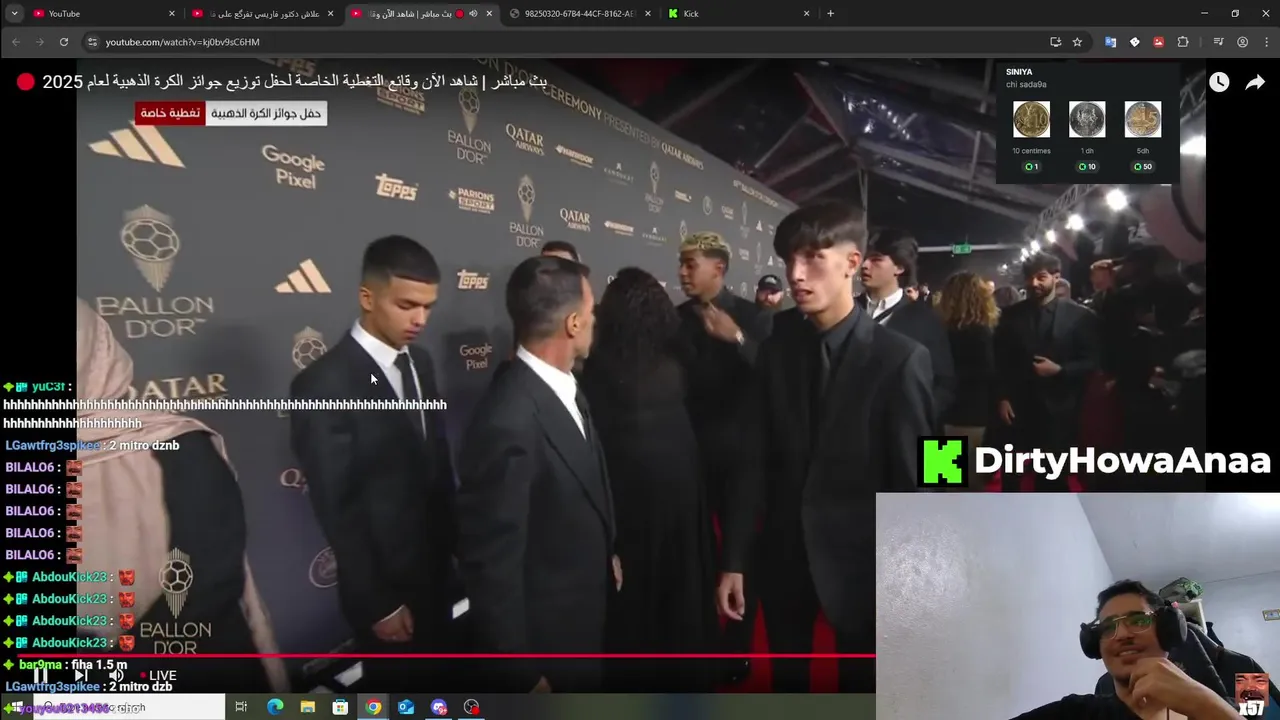Open the Chrome profile menu
This screenshot has width=1280, height=720.
tap(1242, 42)
